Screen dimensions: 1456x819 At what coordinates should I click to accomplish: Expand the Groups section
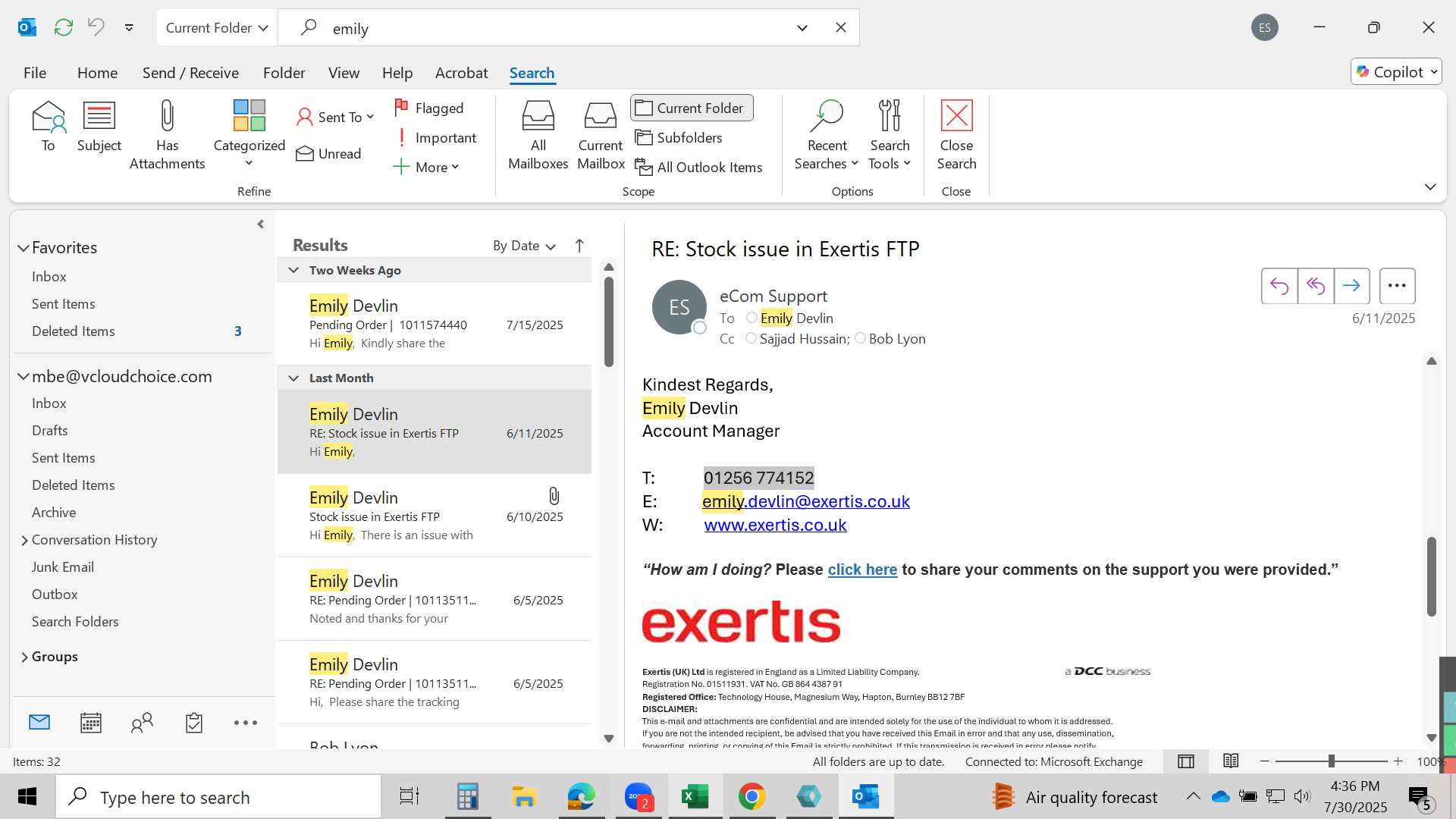(x=24, y=657)
